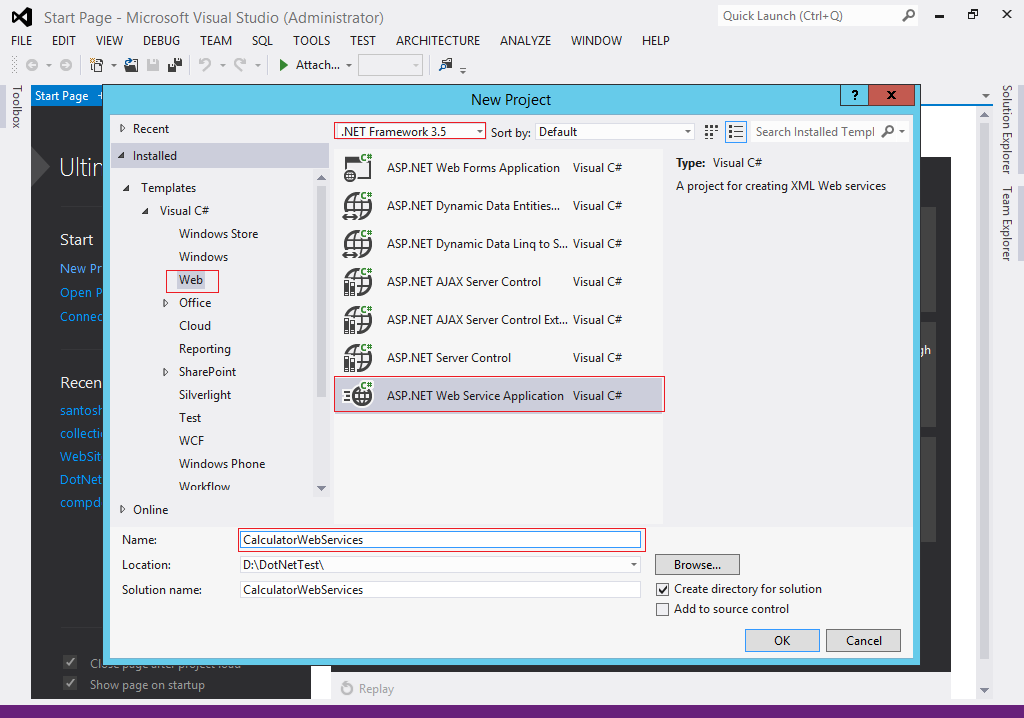This screenshot has height=718, width=1024.
Task: Click OK to create the project
Action: pos(782,641)
